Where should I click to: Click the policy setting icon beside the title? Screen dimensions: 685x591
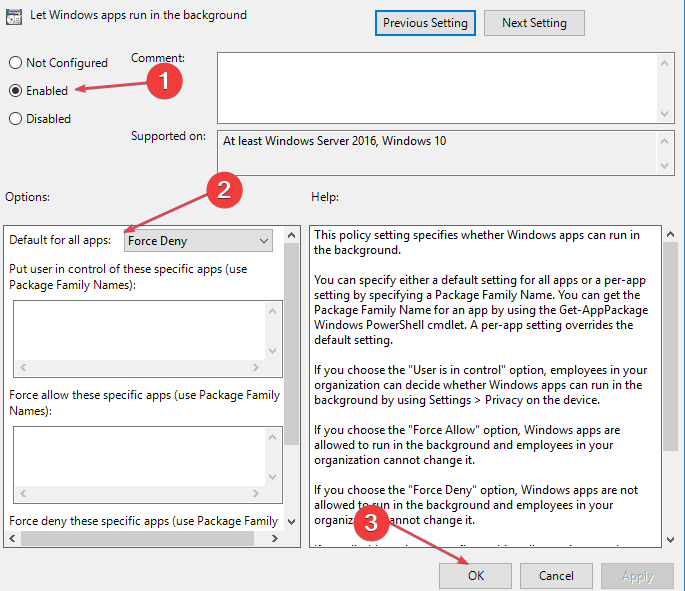pos(14,17)
